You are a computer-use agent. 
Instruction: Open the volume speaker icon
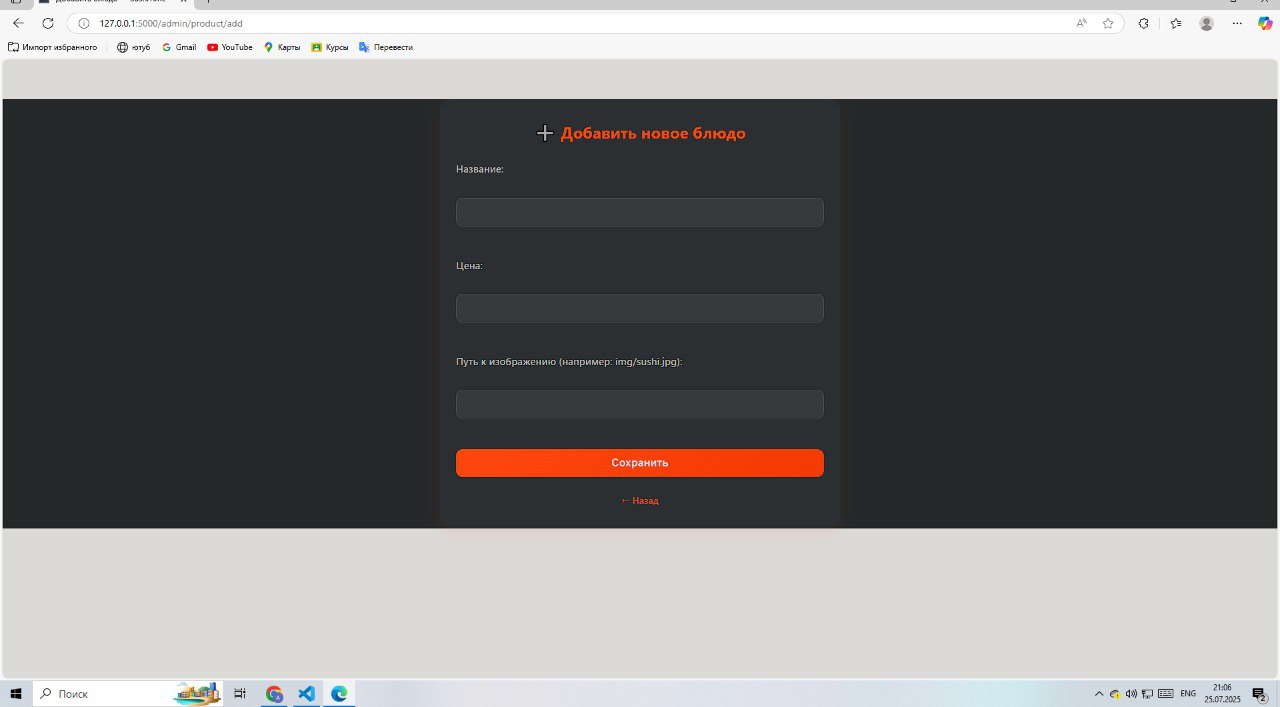click(1131, 694)
